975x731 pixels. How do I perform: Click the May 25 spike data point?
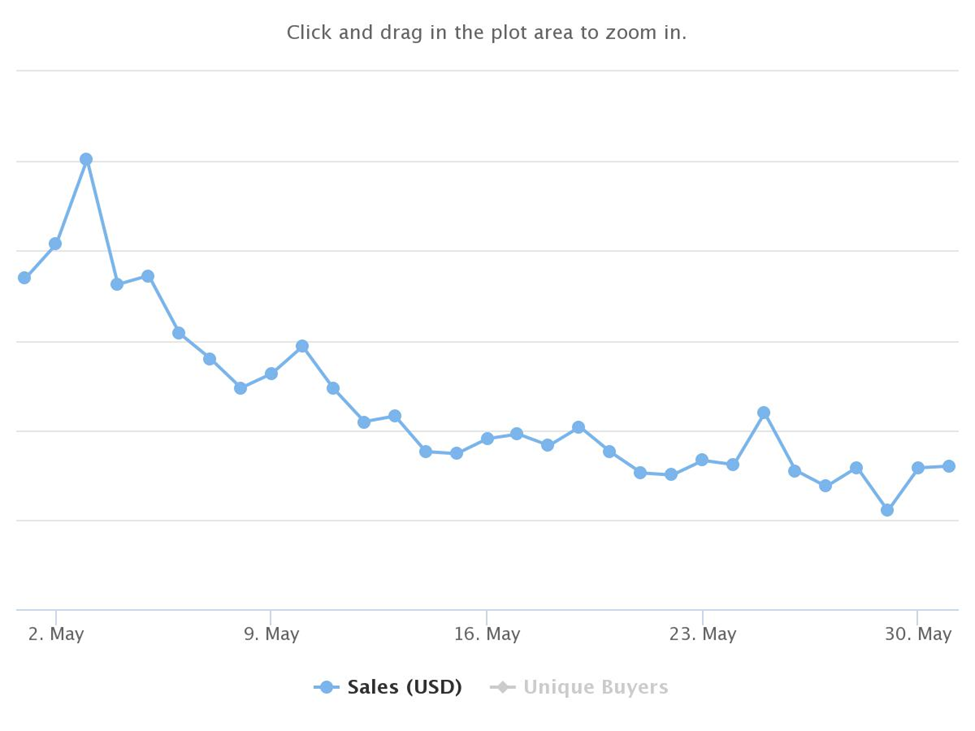(x=764, y=413)
